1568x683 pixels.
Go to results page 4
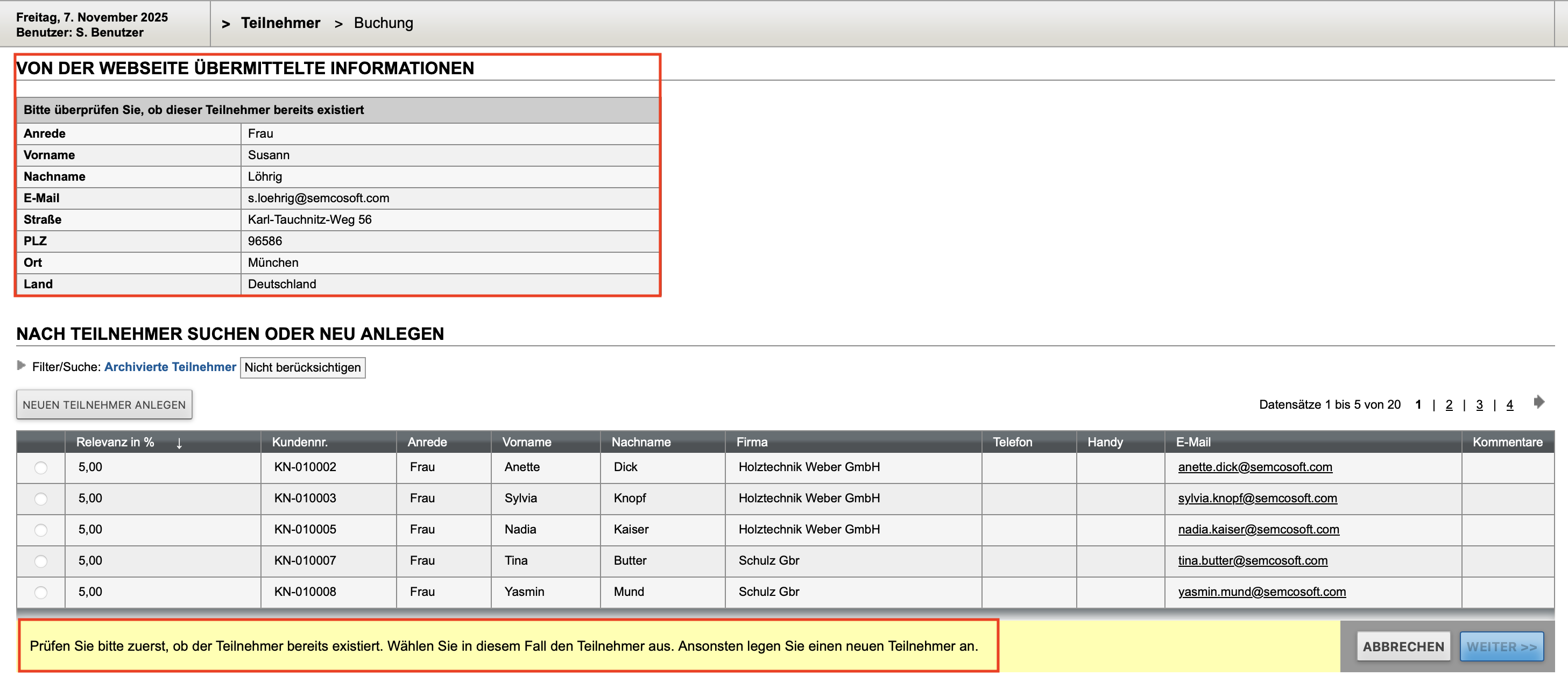(x=1509, y=404)
